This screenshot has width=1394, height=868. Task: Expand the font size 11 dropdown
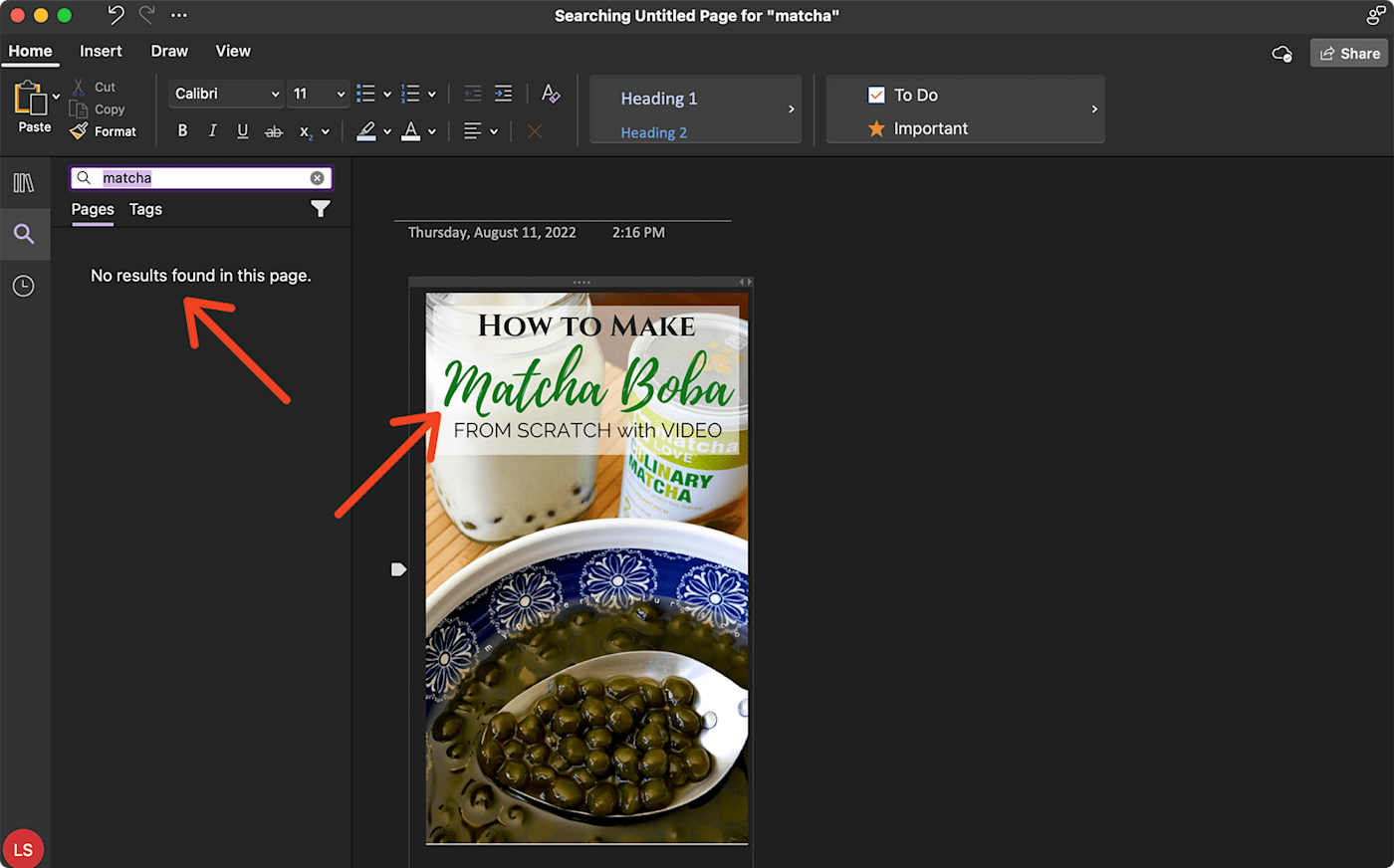point(341,94)
